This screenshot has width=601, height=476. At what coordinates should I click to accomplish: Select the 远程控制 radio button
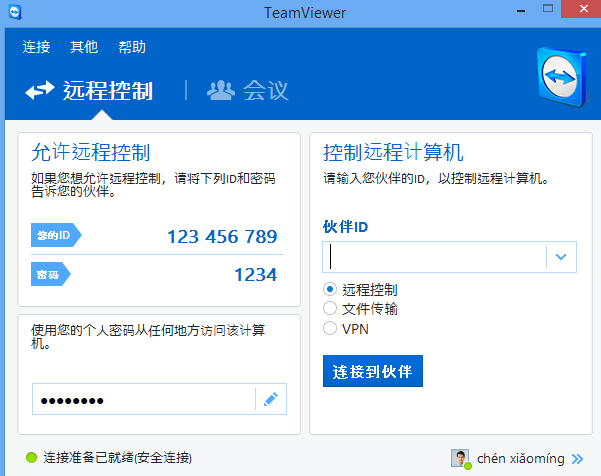330,289
